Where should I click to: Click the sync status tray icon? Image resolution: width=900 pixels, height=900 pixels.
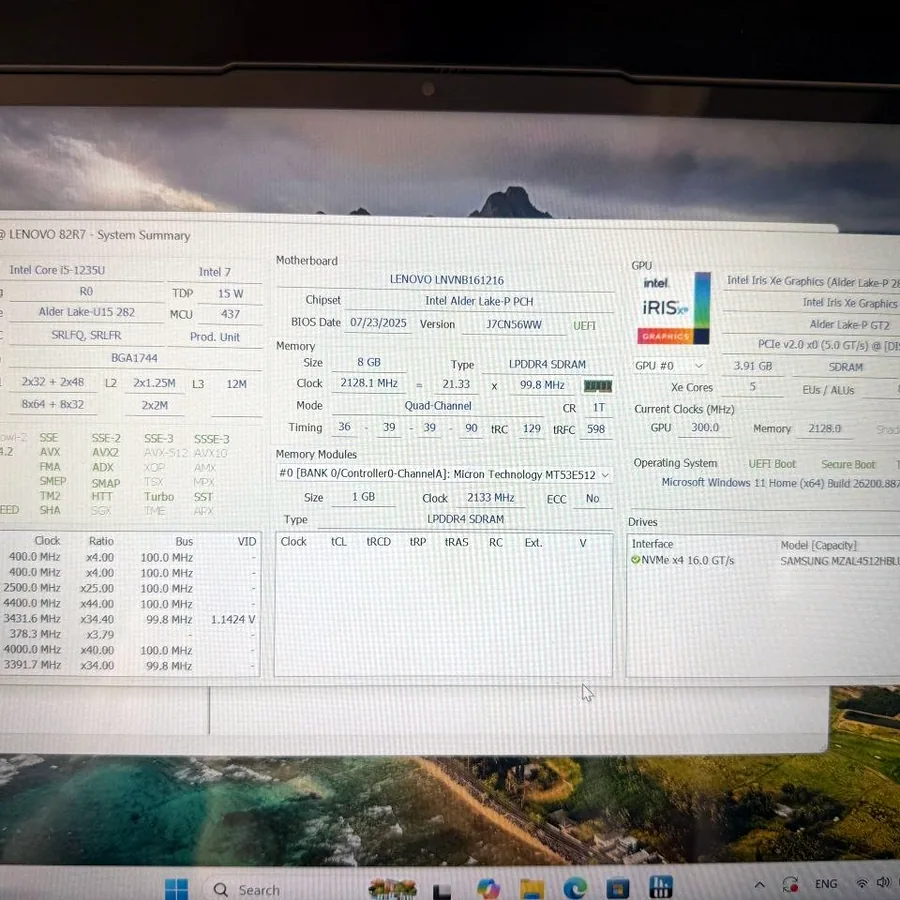pyautogui.click(x=791, y=885)
